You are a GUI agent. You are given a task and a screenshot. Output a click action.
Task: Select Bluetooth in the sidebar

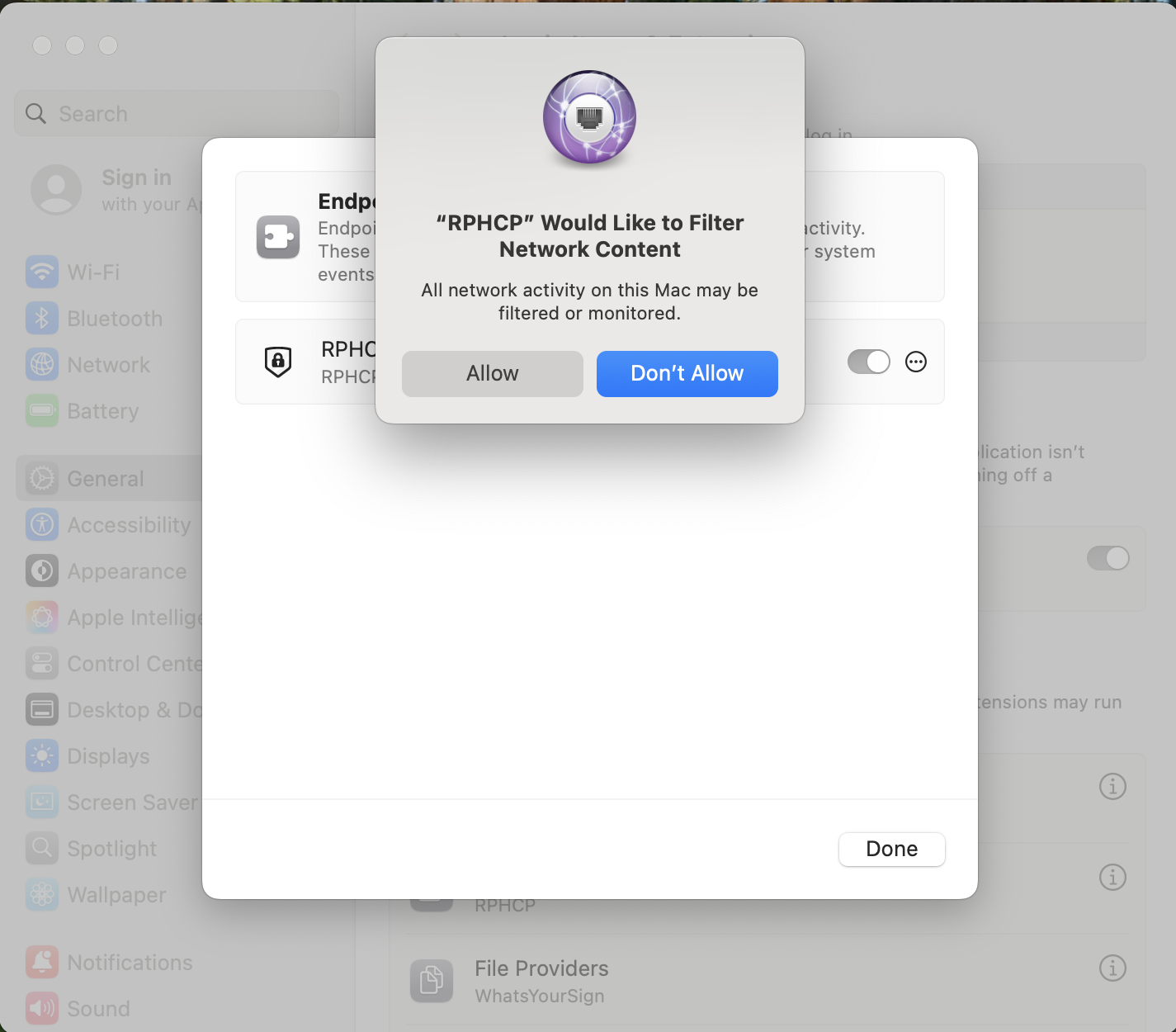[x=114, y=319]
